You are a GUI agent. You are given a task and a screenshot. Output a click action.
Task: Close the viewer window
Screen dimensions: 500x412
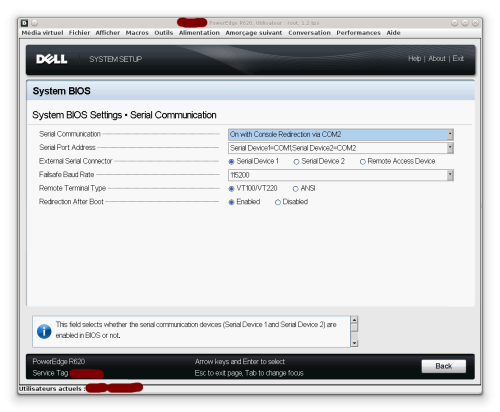(475, 23)
